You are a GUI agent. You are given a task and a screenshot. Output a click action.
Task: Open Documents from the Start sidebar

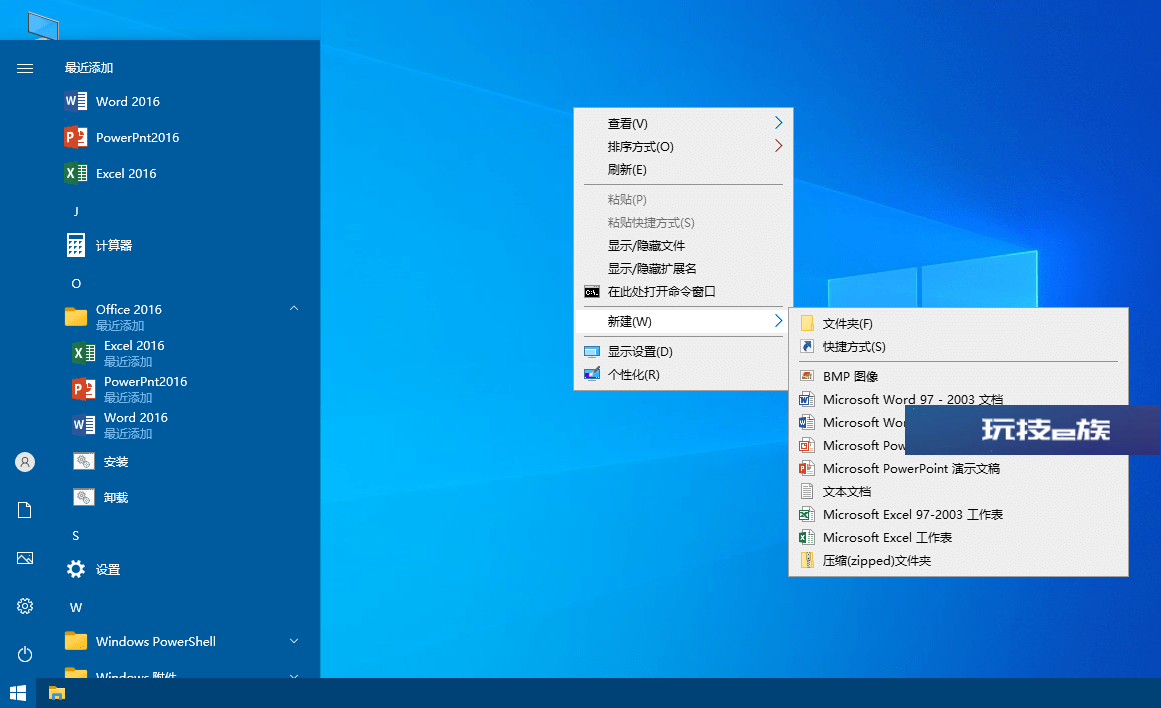coord(24,510)
